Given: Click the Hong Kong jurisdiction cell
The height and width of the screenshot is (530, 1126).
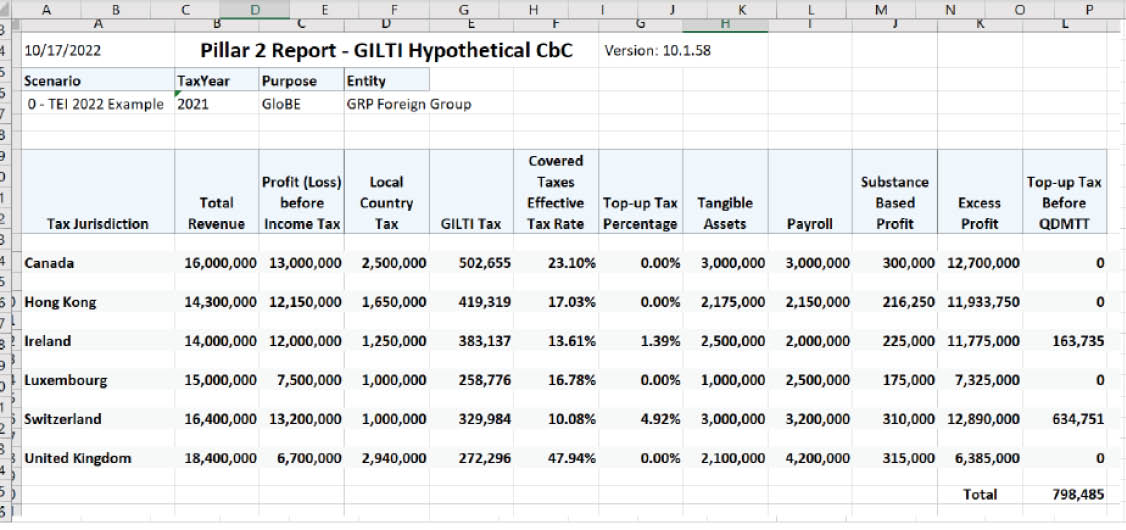Looking at the screenshot, I should (x=98, y=302).
